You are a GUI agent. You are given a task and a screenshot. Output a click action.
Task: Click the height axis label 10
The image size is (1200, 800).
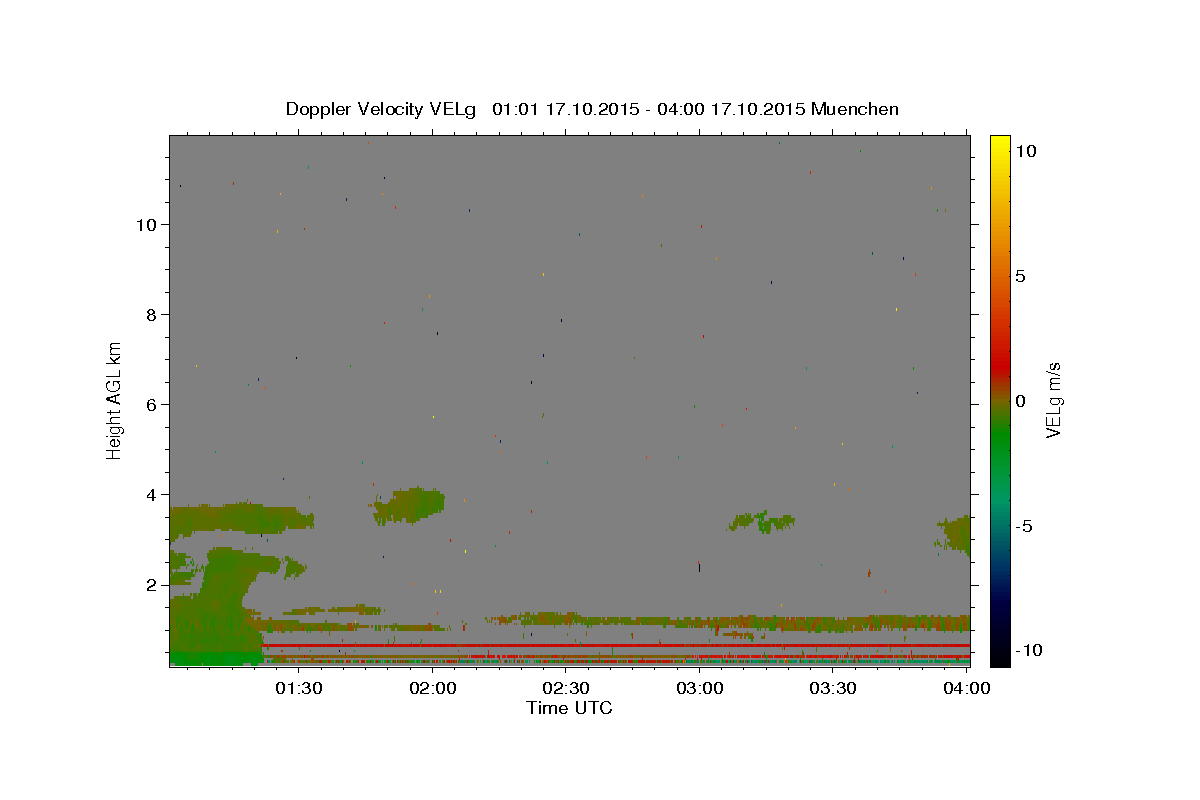[x=146, y=225]
